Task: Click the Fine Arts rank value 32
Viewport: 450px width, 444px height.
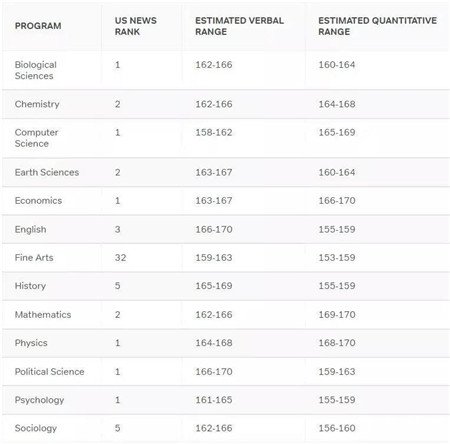Action: [x=120, y=258]
